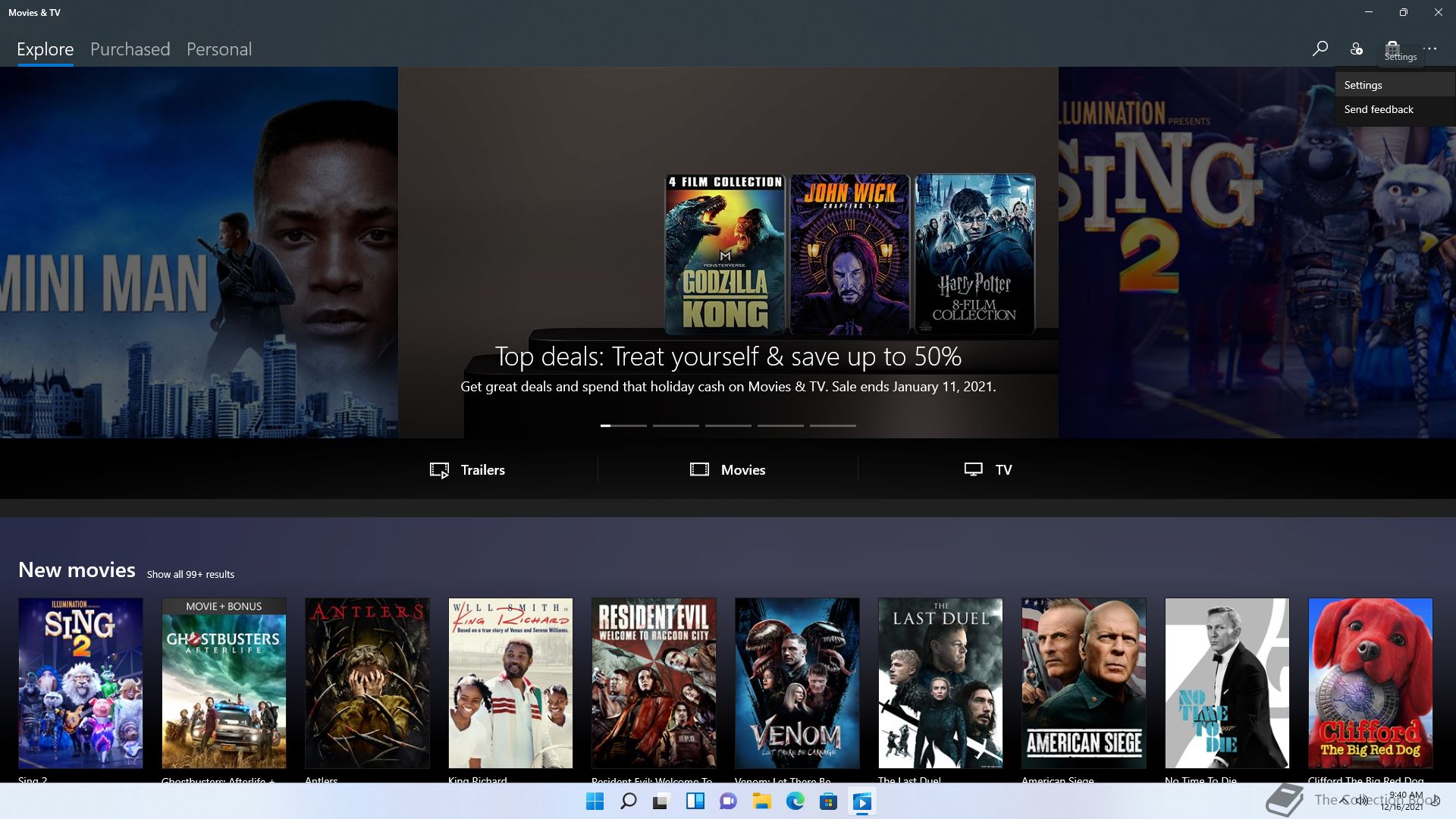
Task: Select the second carousel page indicator
Action: pos(676,425)
